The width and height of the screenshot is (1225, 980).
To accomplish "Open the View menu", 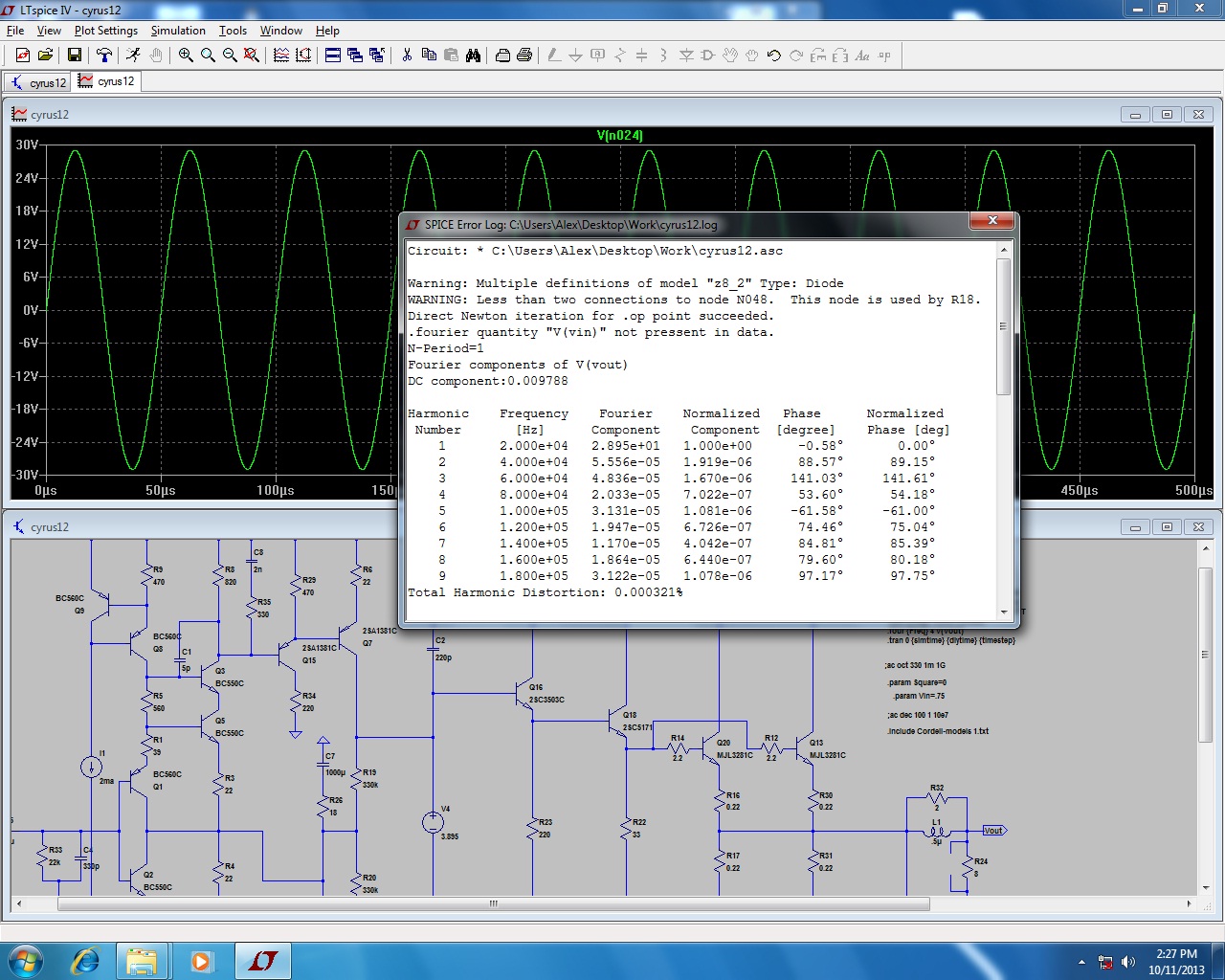I will (x=49, y=31).
